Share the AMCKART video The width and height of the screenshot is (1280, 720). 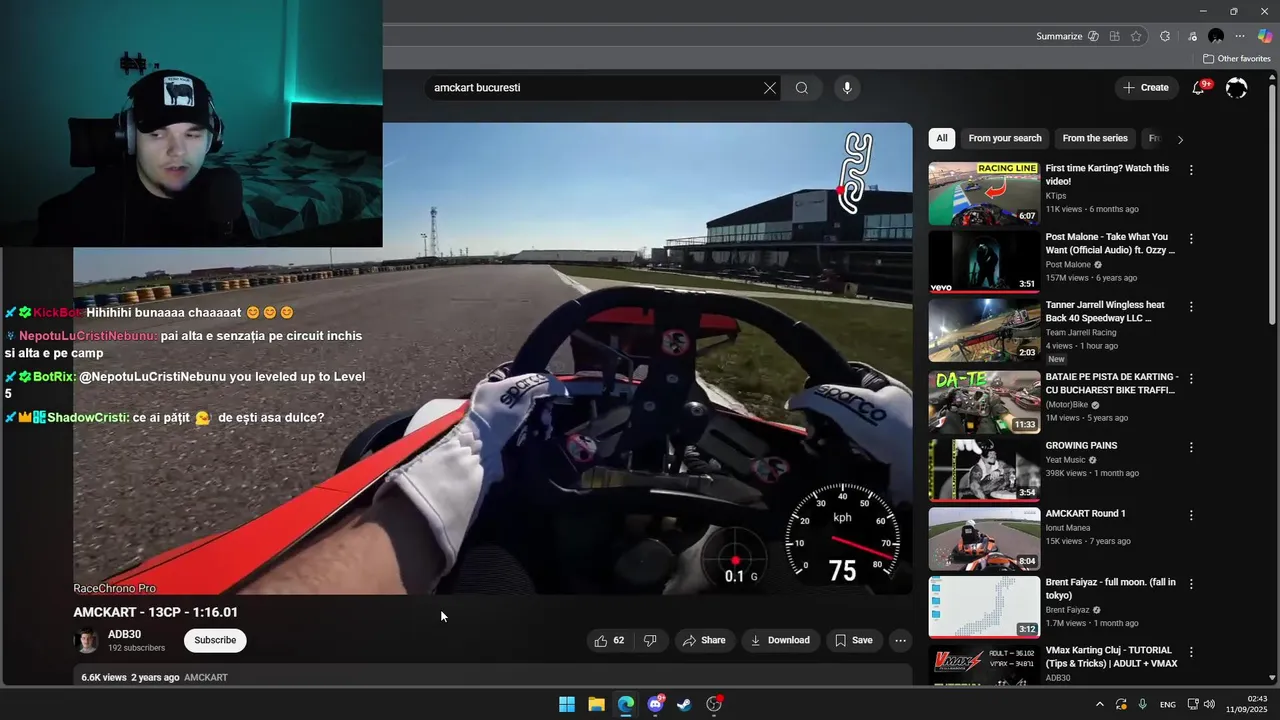click(x=704, y=640)
